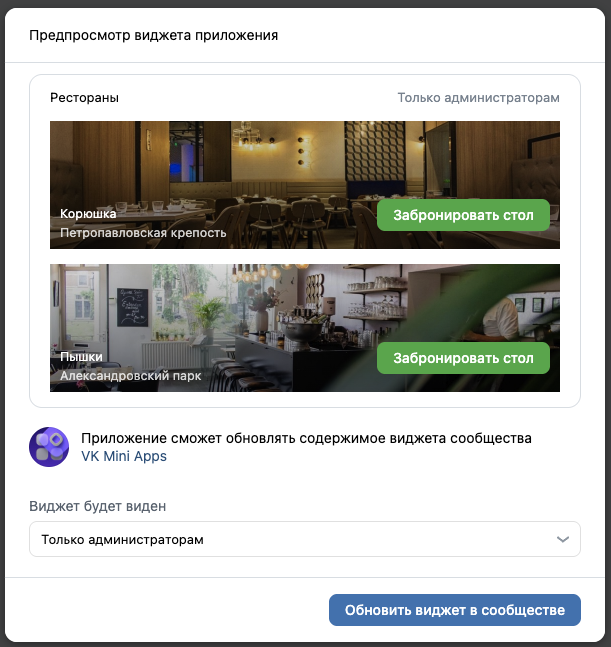Click the 'Петропавловская крепость' subtitle
The height and width of the screenshot is (647, 611).
143,233
